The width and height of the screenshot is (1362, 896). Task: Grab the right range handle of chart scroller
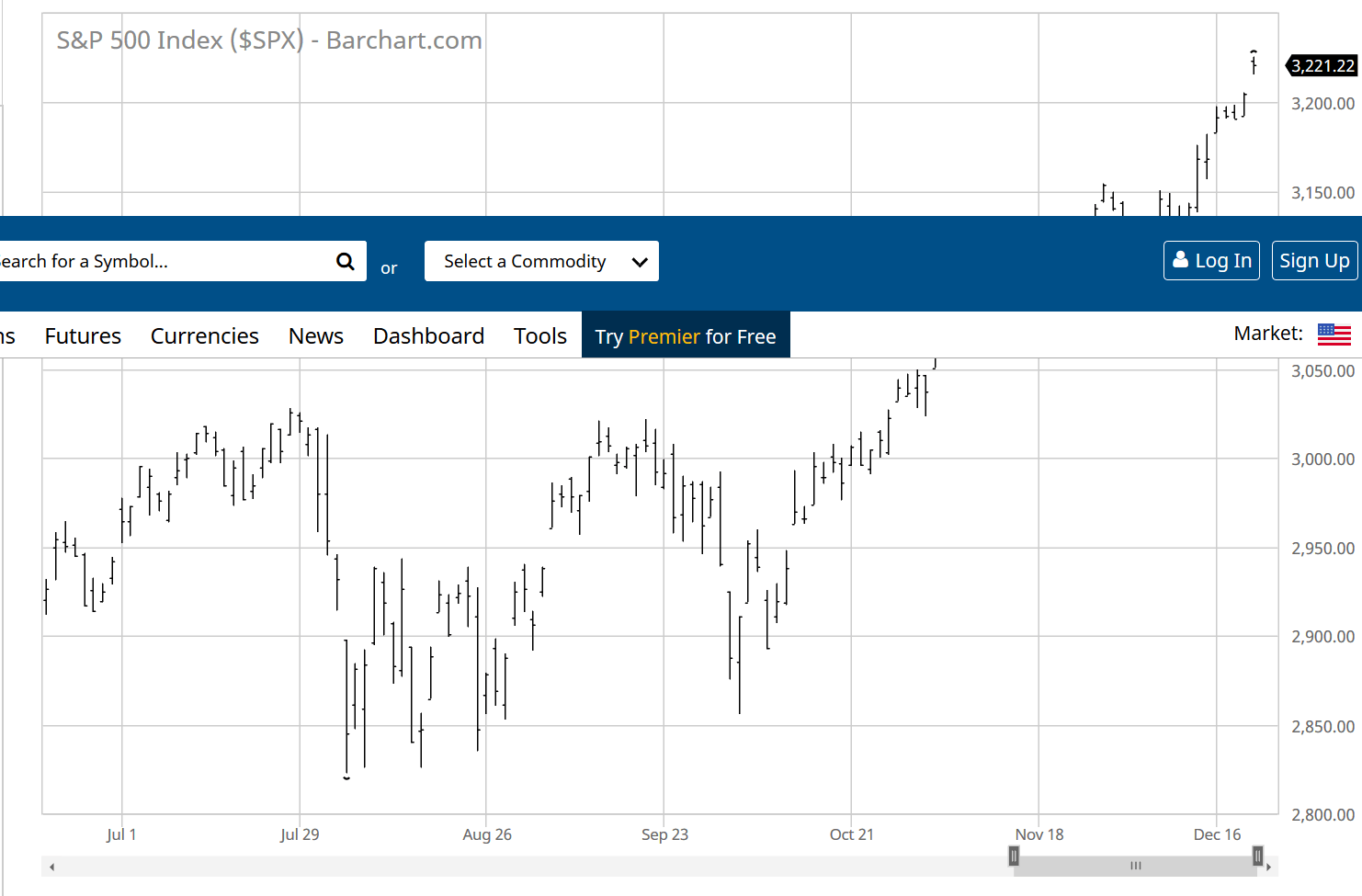[x=1257, y=856]
